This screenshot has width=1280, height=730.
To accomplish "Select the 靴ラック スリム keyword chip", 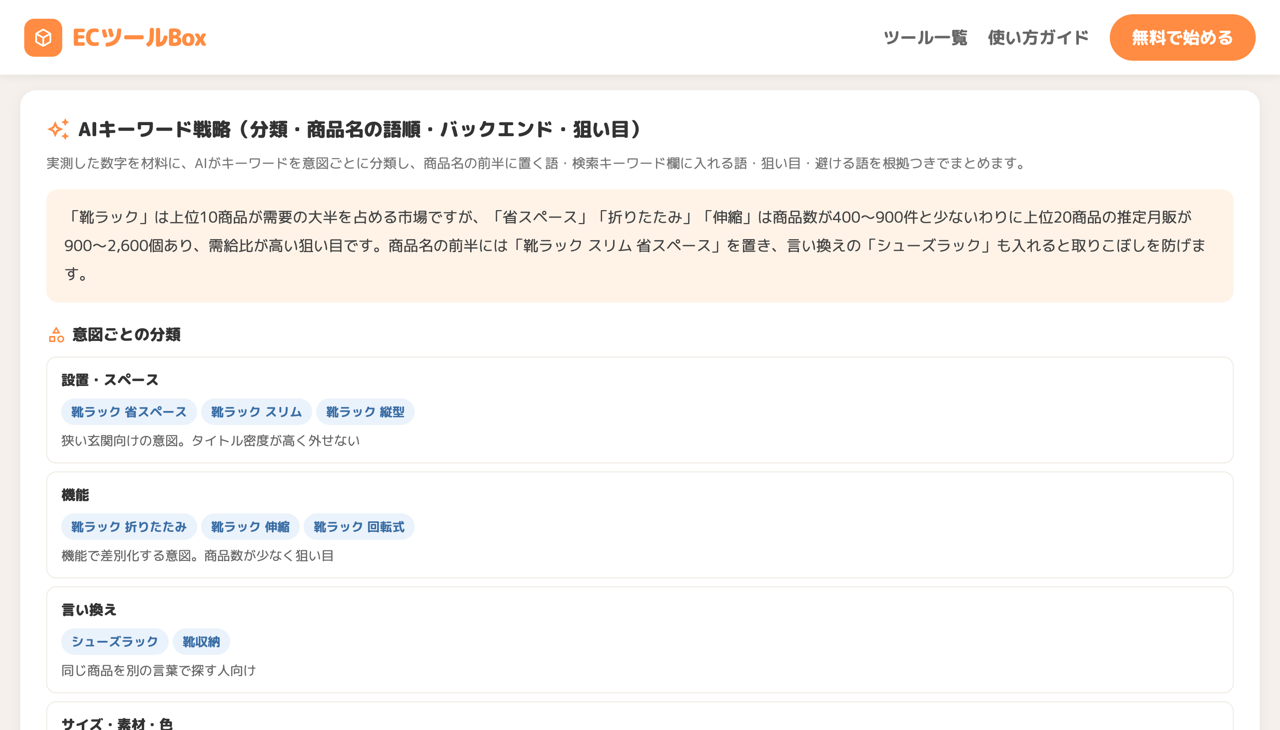I will 256,412.
